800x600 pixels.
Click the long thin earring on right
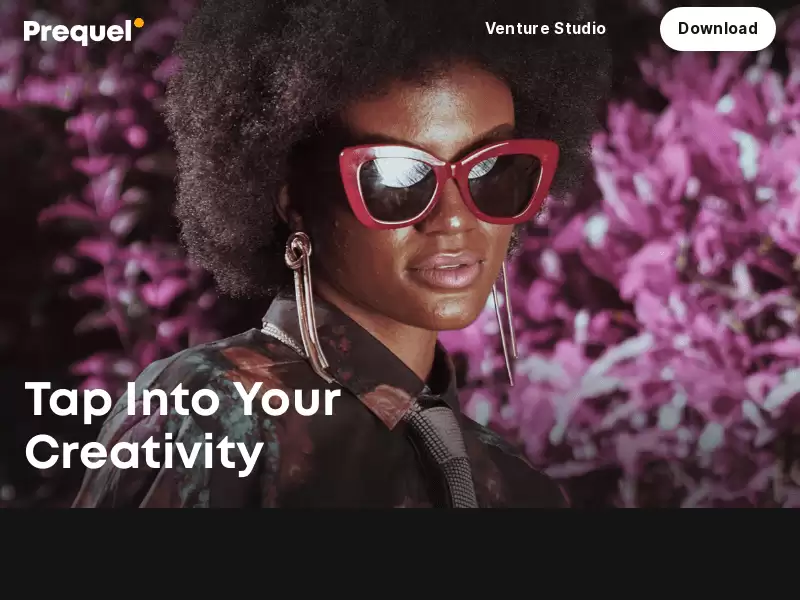(x=505, y=323)
